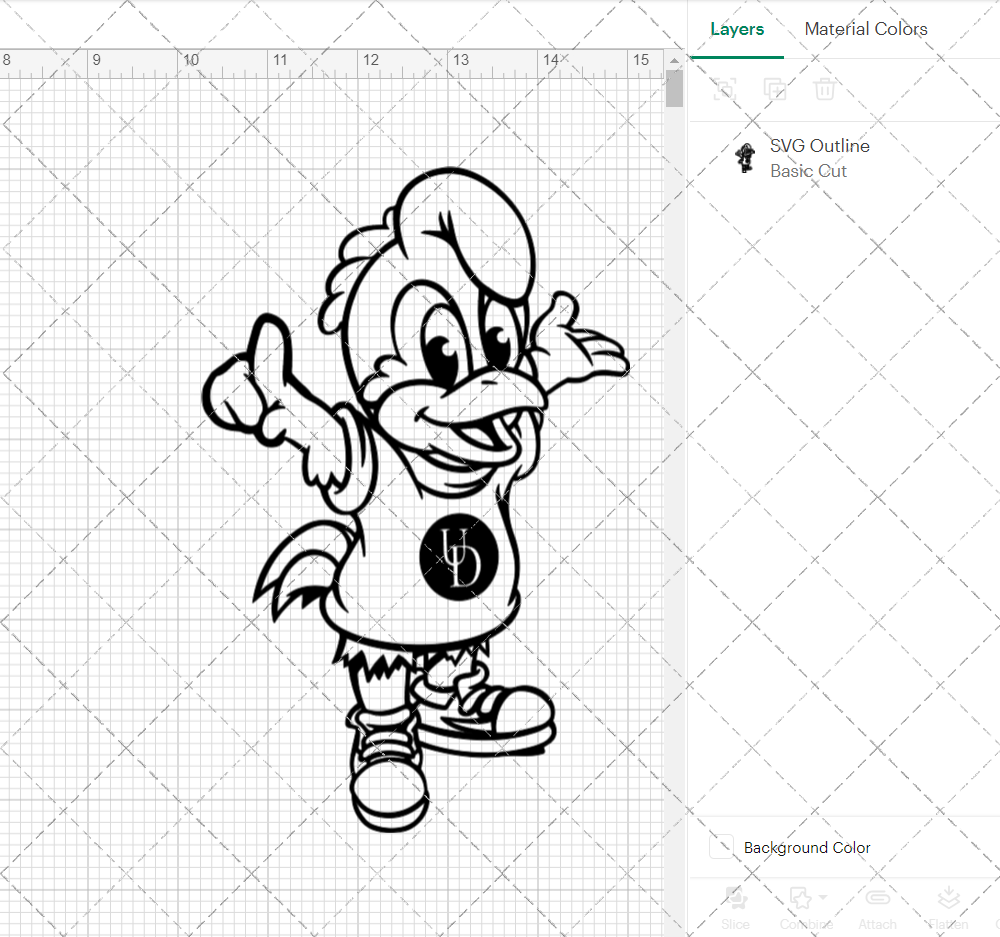Click the Background Color label

click(x=807, y=848)
